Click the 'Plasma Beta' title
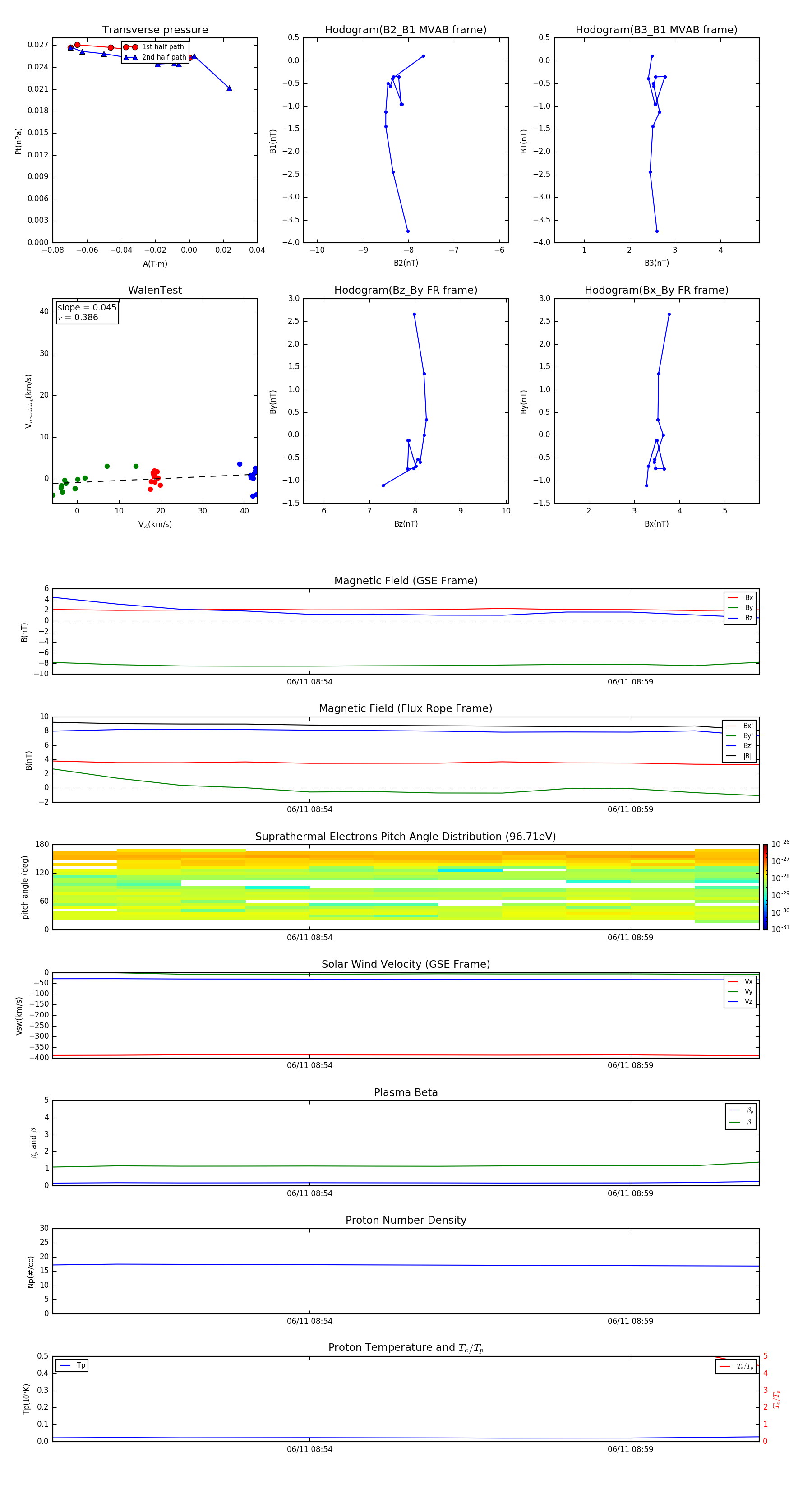 point(406,1092)
